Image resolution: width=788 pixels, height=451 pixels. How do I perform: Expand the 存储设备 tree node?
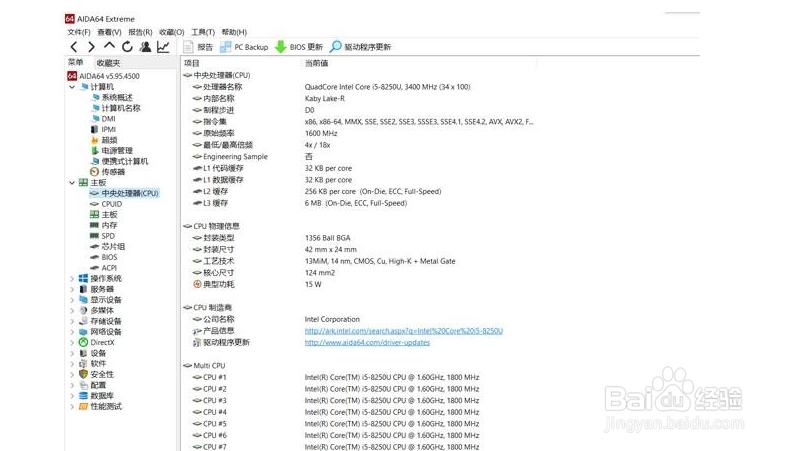point(72,321)
